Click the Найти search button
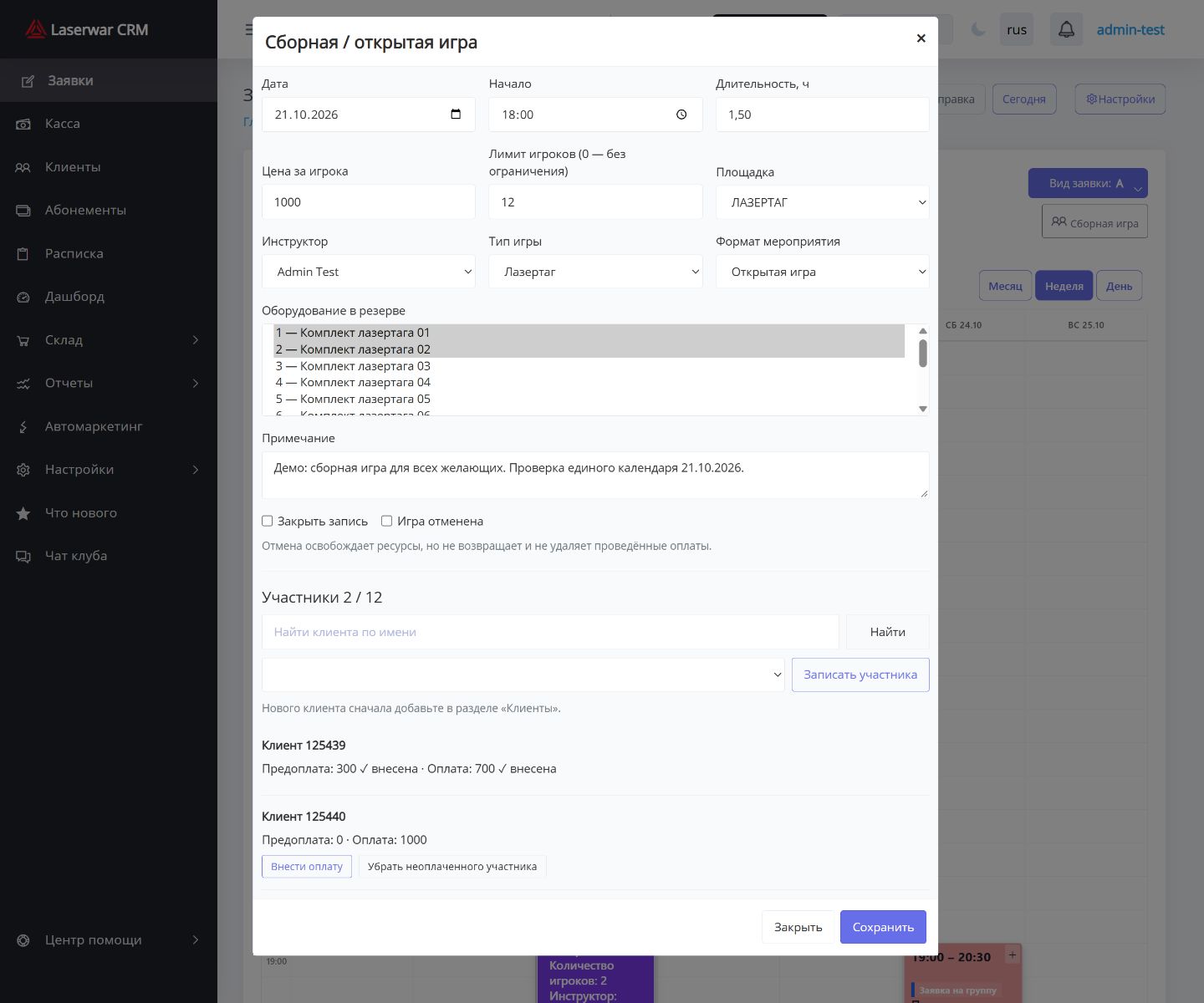The width and height of the screenshot is (1204, 1003). coord(888,632)
